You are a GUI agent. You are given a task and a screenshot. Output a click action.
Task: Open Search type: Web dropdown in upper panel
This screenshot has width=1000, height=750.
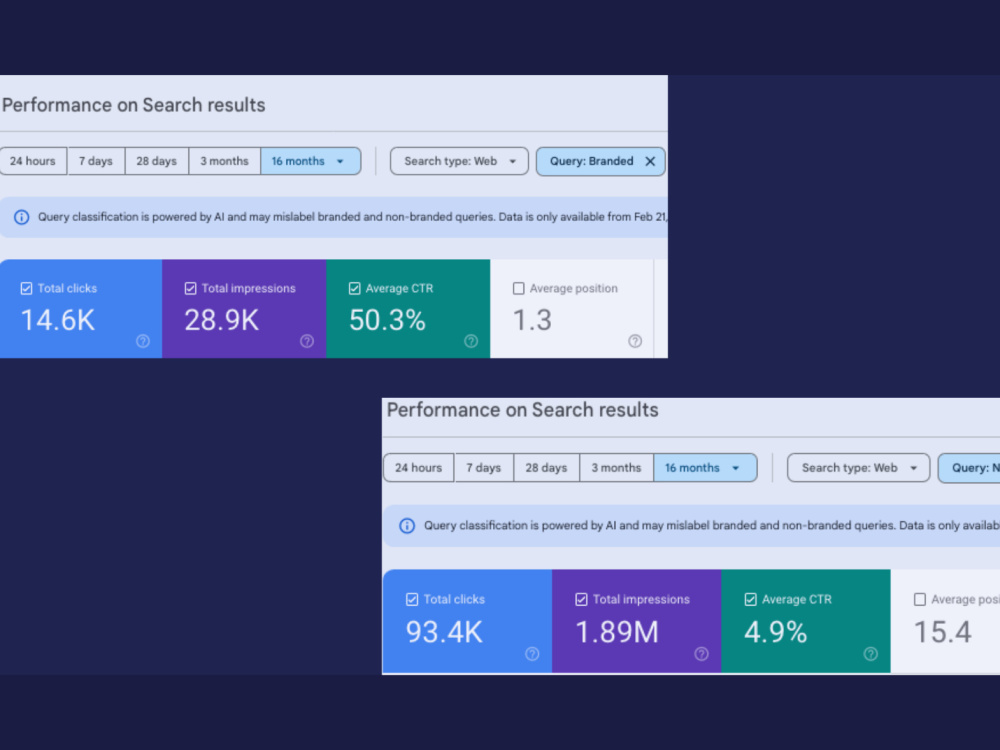click(x=459, y=161)
